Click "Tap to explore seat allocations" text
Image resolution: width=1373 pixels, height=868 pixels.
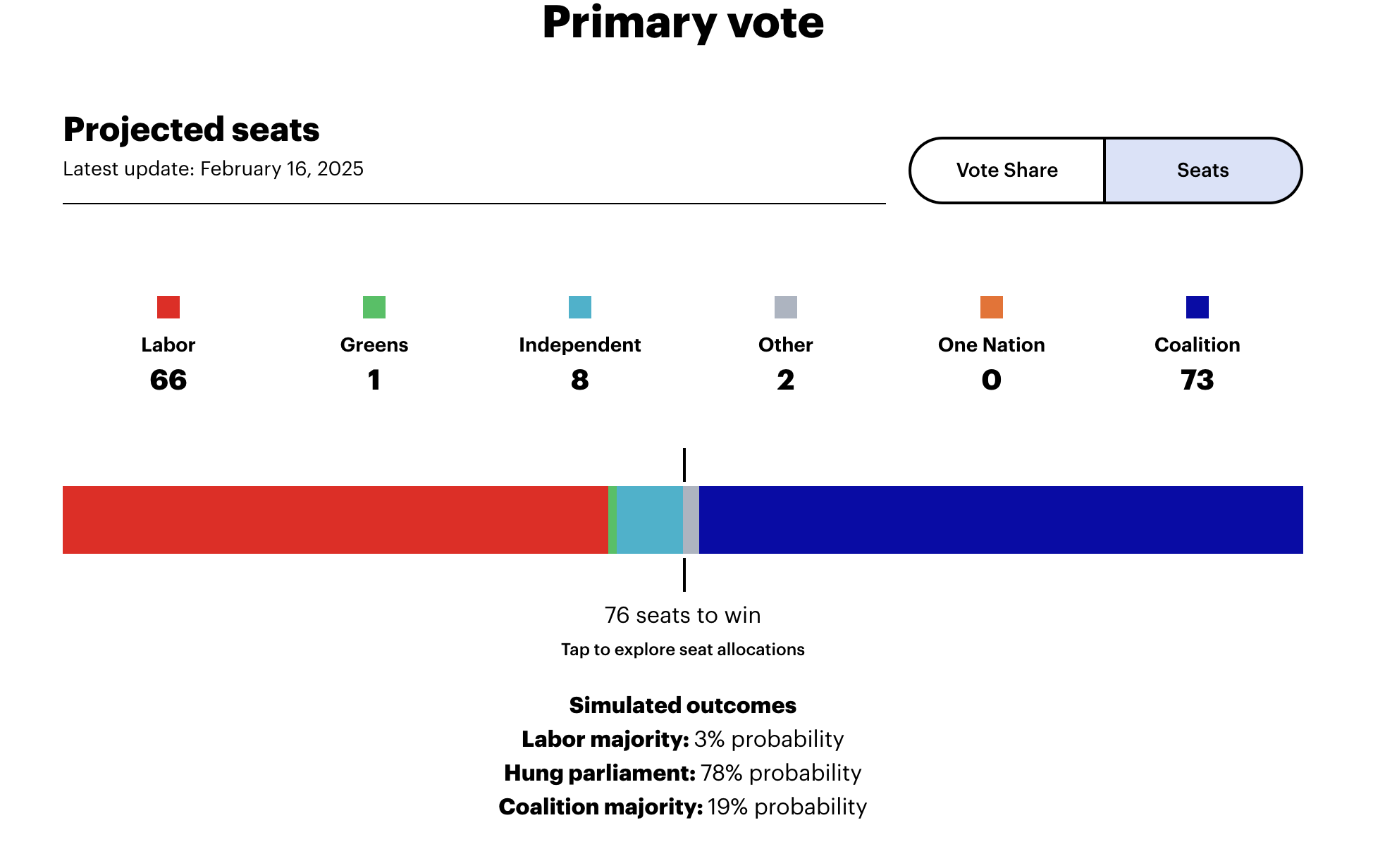[683, 650]
